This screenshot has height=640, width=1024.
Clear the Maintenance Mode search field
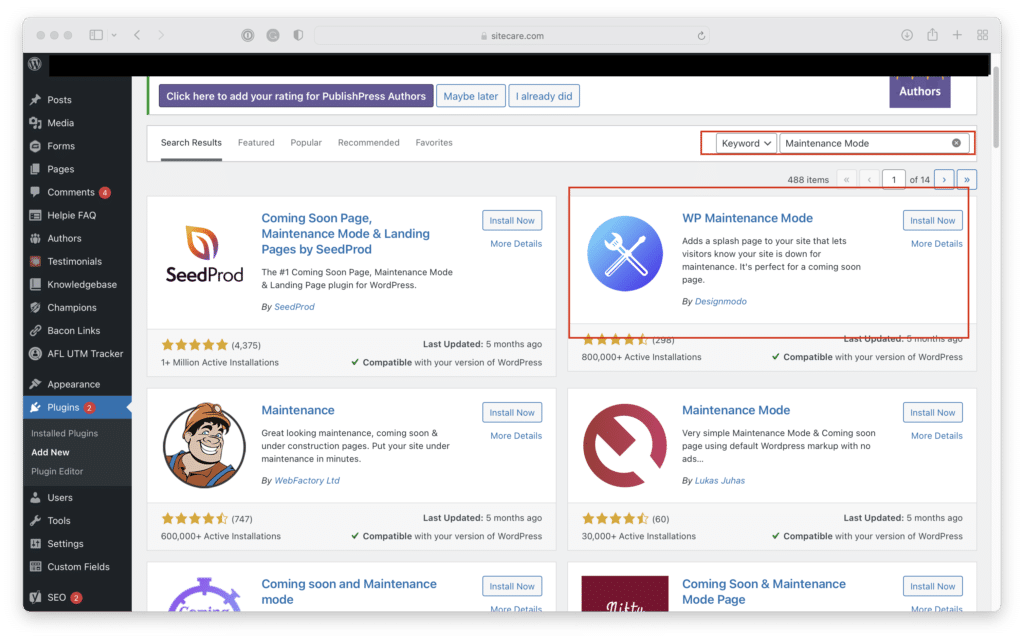(x=956, y=143)
